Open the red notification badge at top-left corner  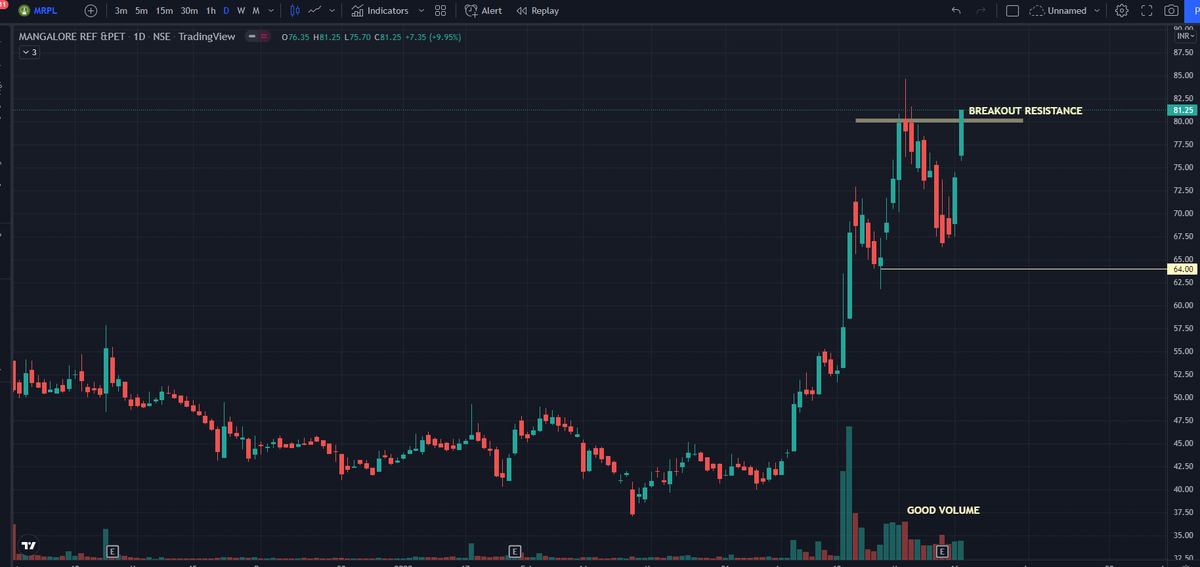coord(4,6)
